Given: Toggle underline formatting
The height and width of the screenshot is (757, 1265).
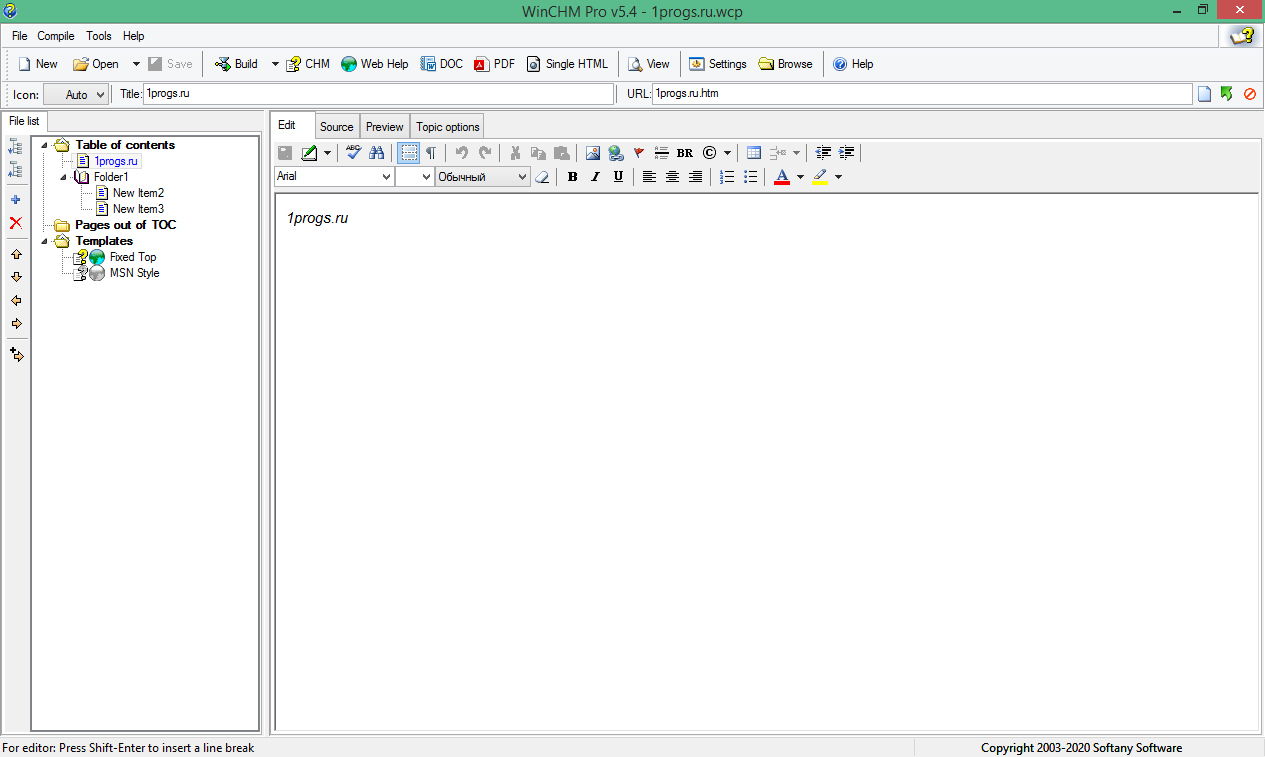Looking at the screenshot, I should pyautogui.click(x=618, y=177).
